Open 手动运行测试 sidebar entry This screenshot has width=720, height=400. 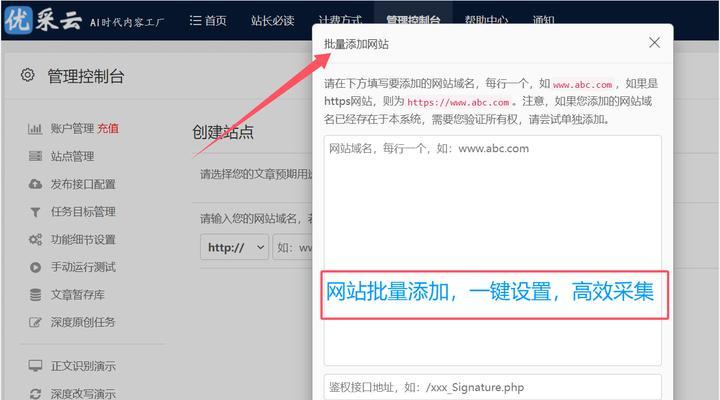pos(83,267)
